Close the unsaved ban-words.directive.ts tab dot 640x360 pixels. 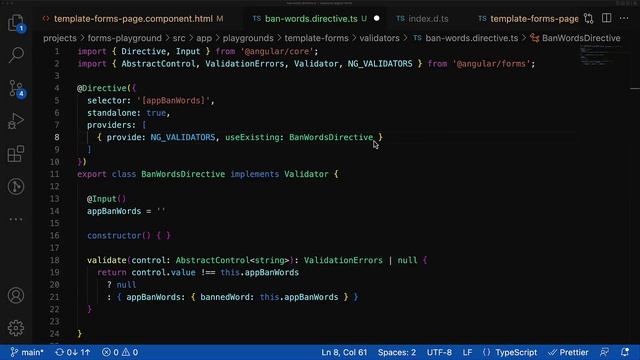(x=376, y=18)
